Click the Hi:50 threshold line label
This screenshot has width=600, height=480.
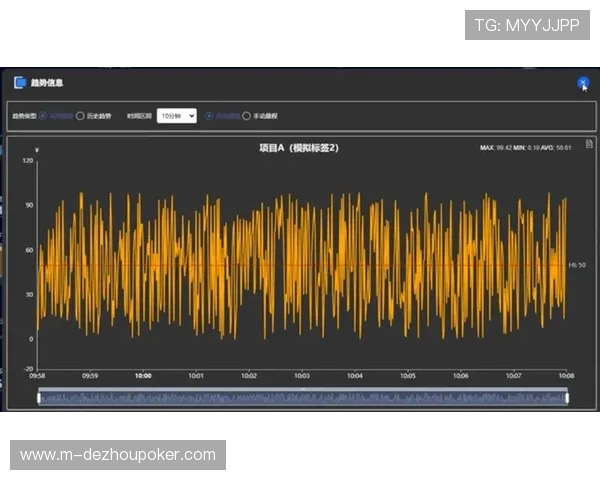[576, 265]
